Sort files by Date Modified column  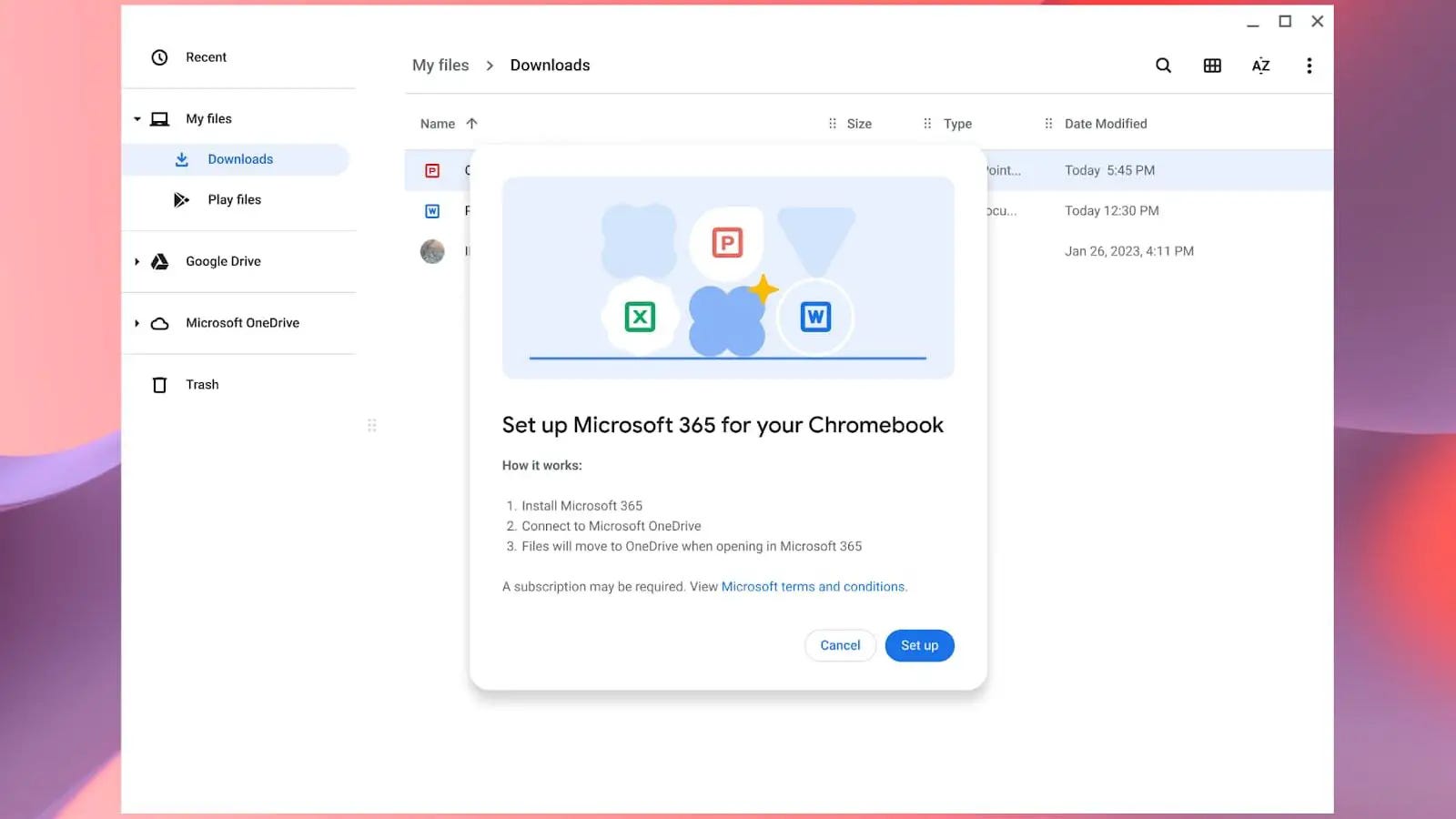pyautogui.click(x=1106, y=124)
